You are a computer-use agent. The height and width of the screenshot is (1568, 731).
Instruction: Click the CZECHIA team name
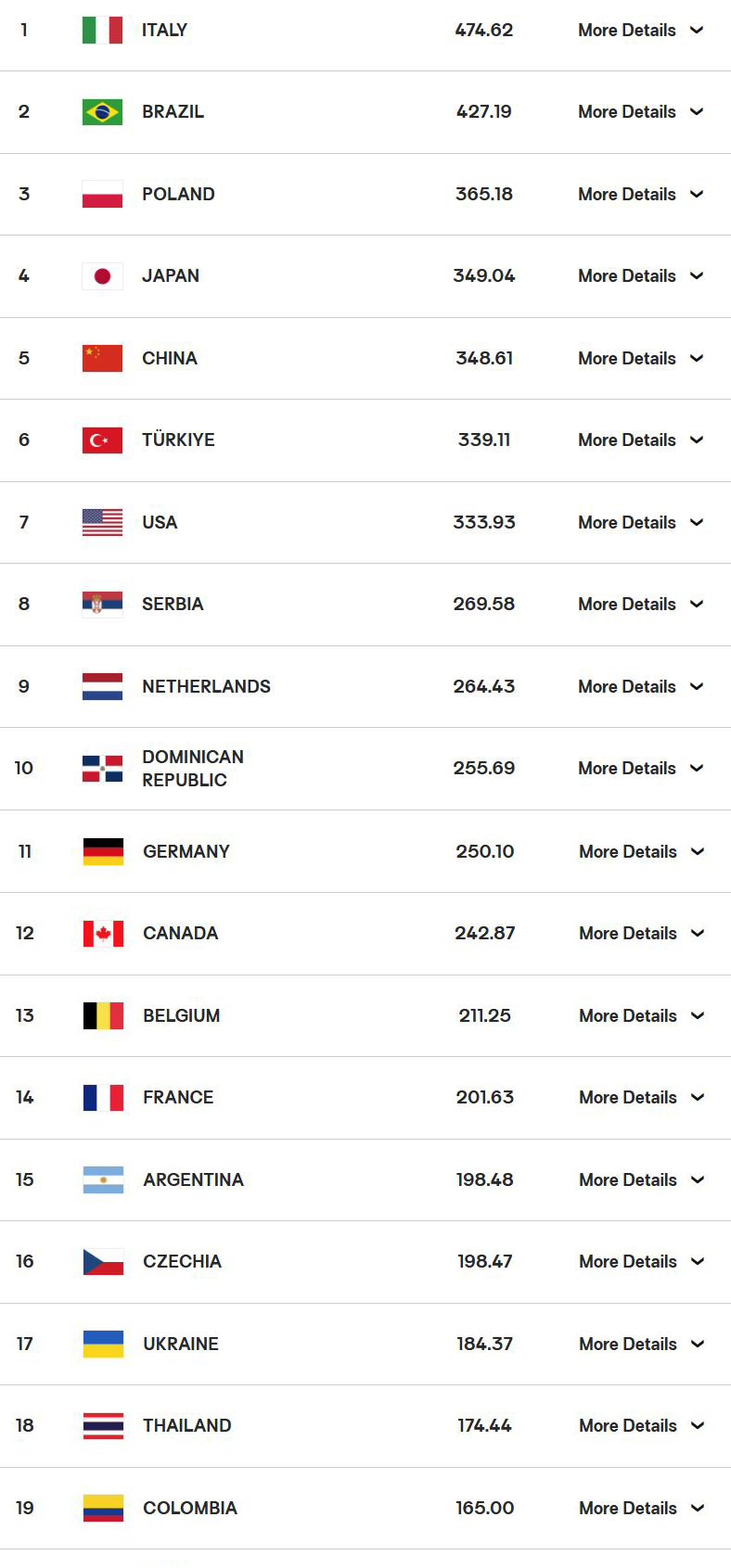[182, 1261]
